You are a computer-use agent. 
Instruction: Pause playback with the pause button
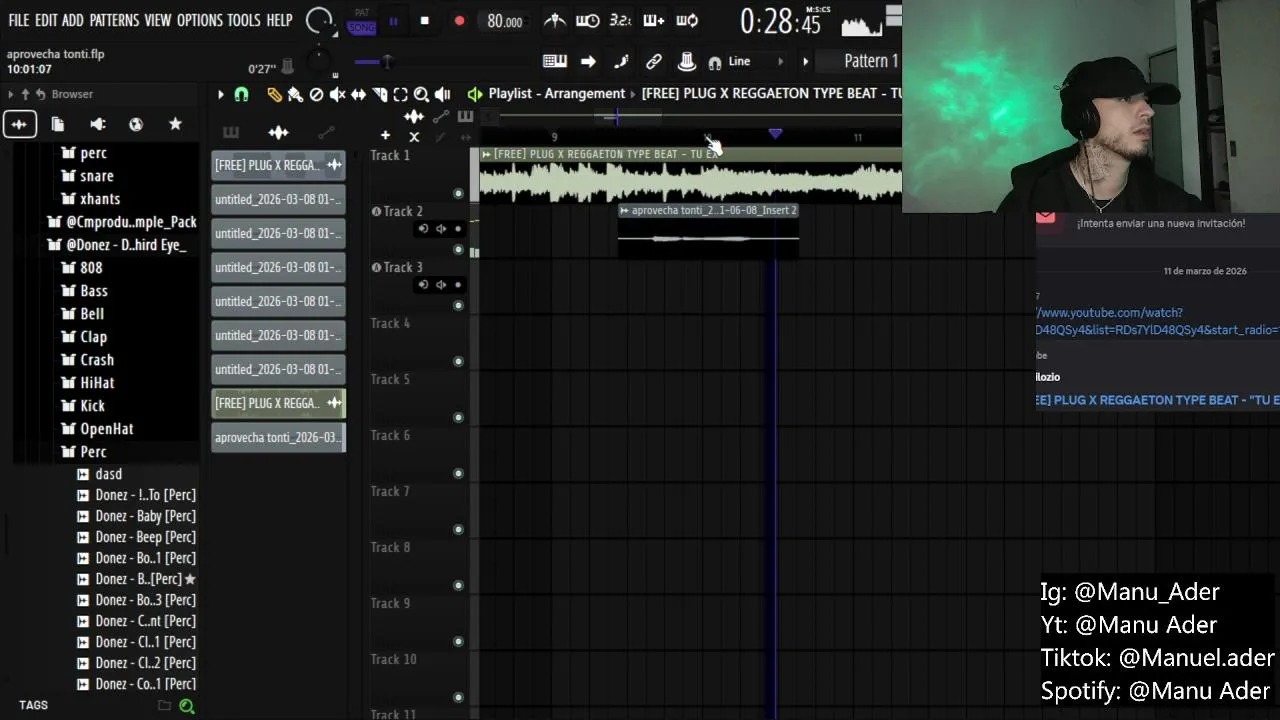393,21
